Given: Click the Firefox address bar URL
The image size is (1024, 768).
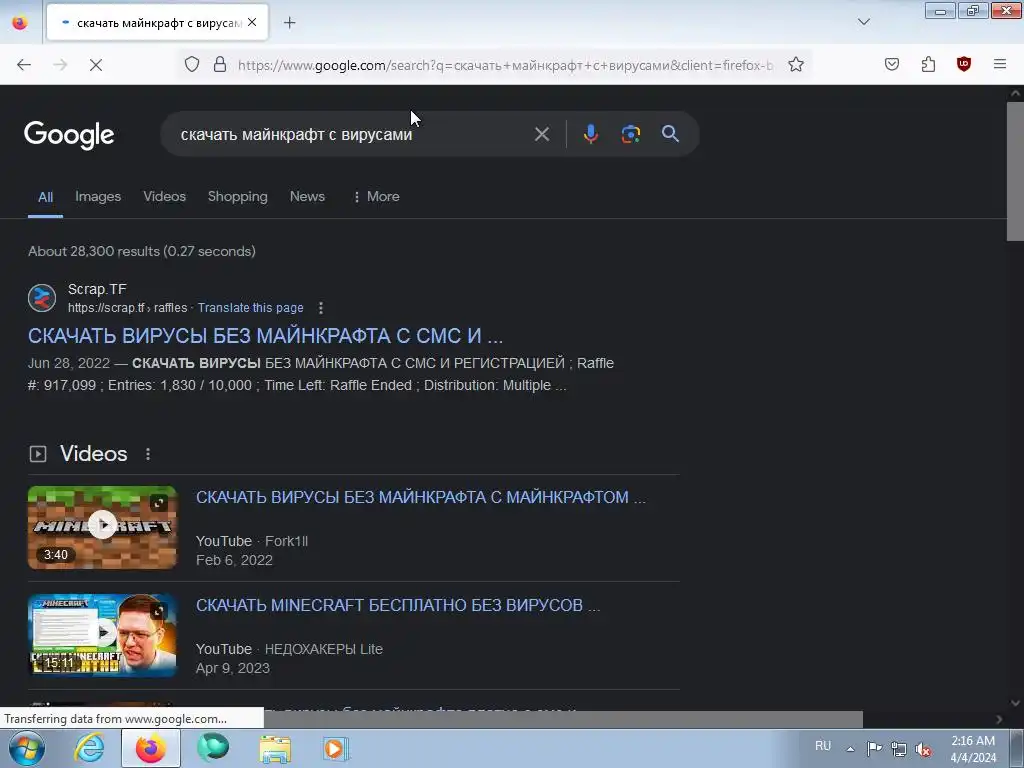Looking at the screenshot, I should pyautogui.click(x=505, y=65).
